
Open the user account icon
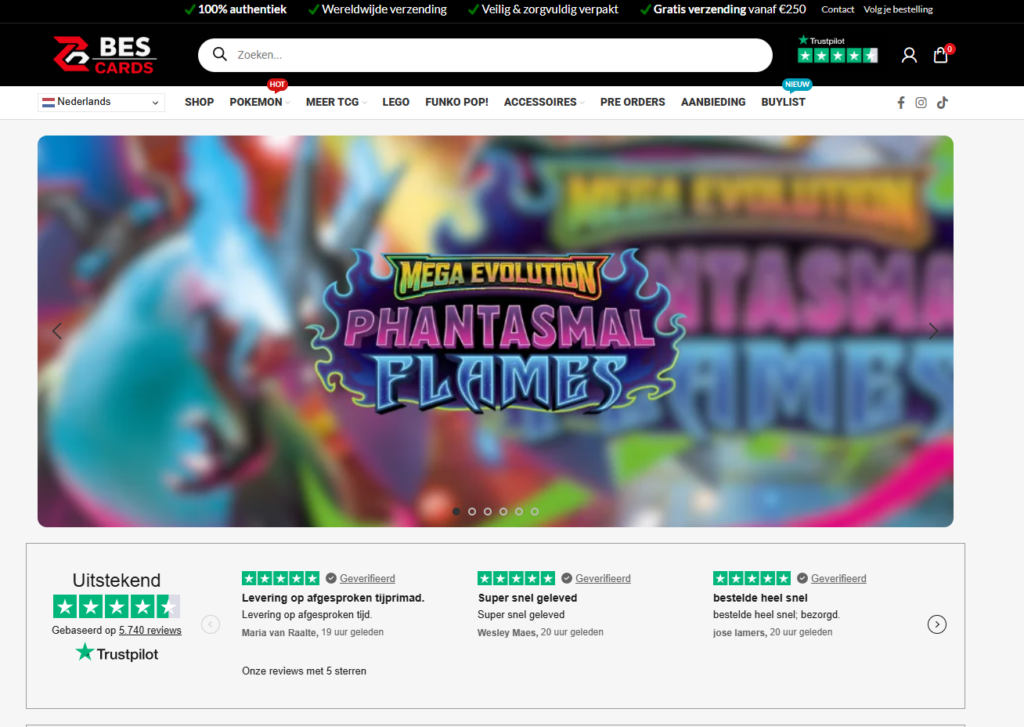coord(908,55)
